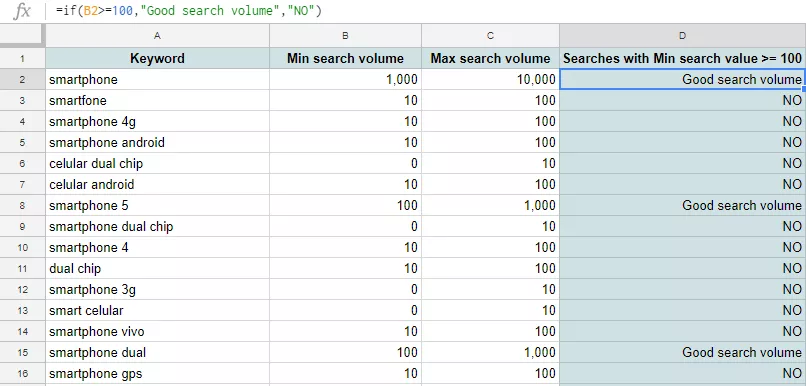This screenshot has width=806, height=386.
Task: Select row 2 header
Action: [x=22, y=80]
